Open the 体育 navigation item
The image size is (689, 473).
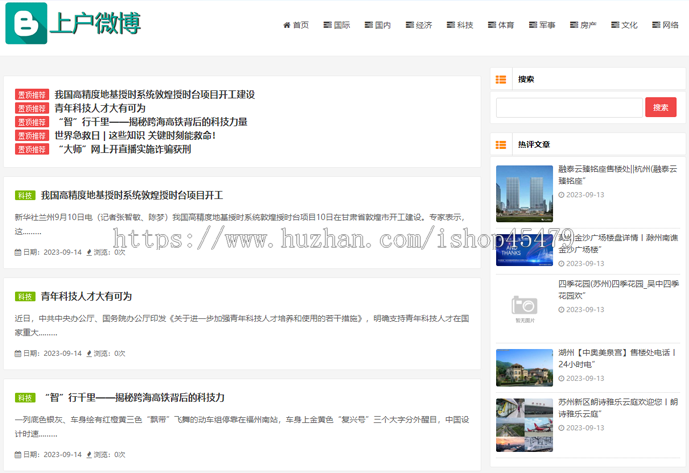click(x=501, y=25)
